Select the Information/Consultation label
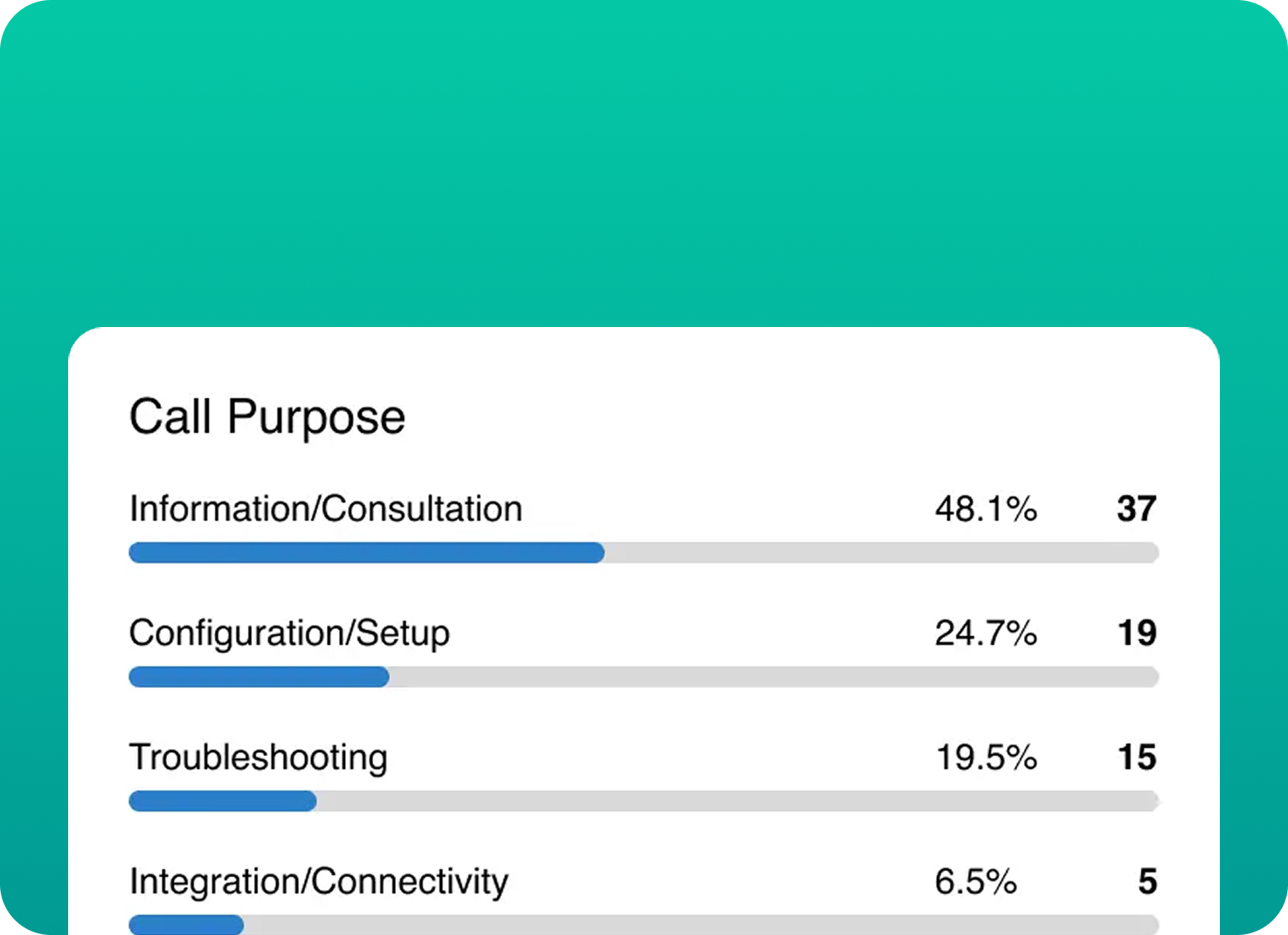This screenshot has height=935, width=1288. pyautogui.click(x=325, y=509)
